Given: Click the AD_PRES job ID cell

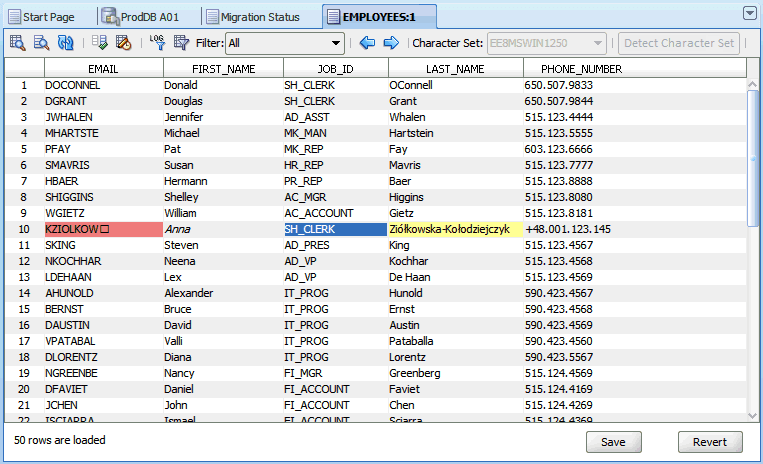Looking at the screenshot, I should [x=336, y=245].
